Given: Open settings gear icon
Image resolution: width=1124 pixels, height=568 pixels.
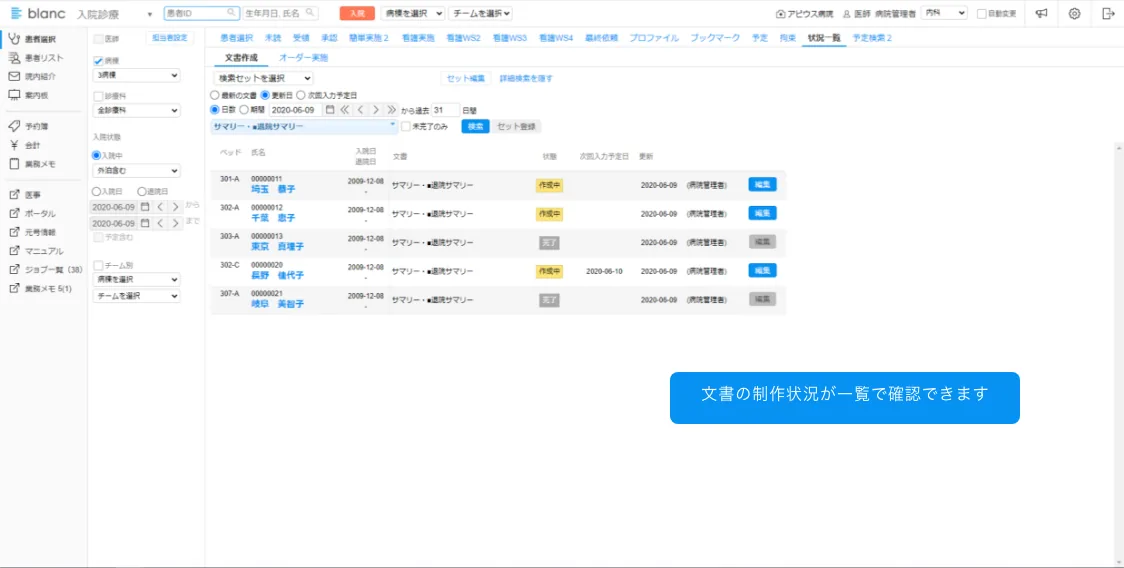Looking at the screenshot, I should (x=1075, y=13).
